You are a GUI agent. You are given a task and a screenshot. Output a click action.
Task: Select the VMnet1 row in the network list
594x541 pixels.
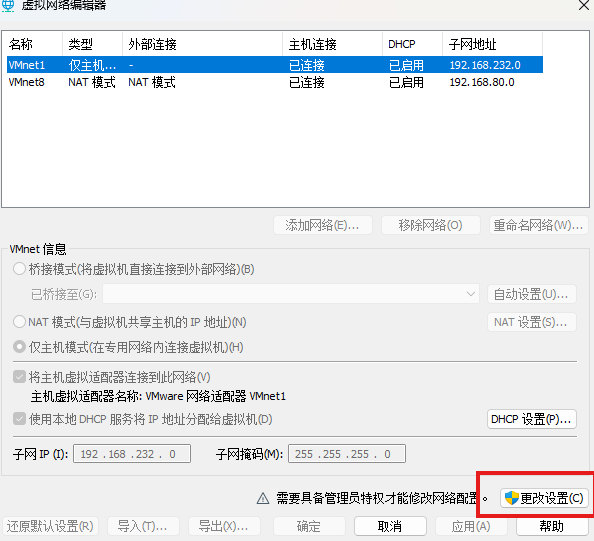275,65
